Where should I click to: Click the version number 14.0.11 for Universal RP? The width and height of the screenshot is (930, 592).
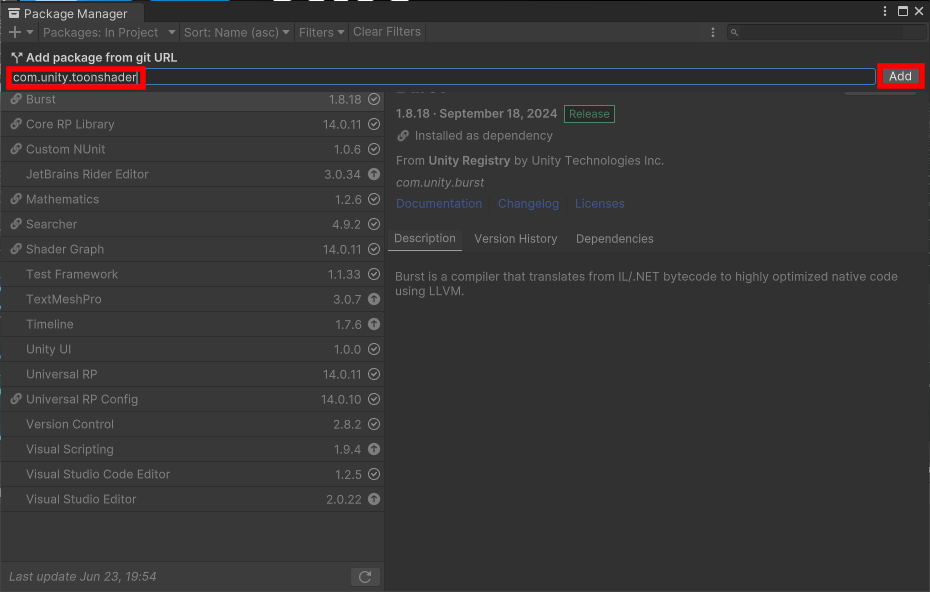pos(342,374)
